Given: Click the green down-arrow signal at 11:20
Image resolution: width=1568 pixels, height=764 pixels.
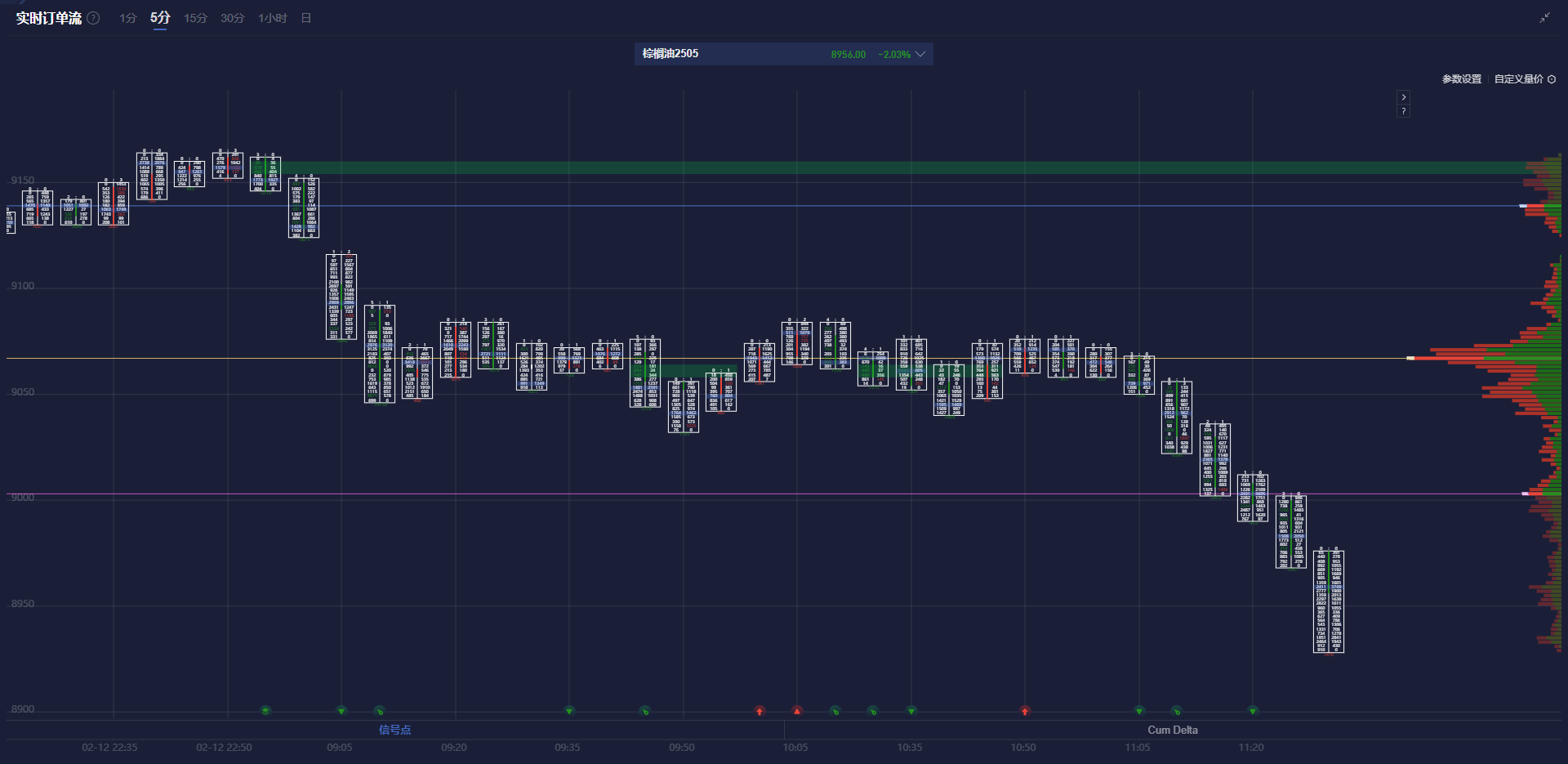Looking at the screenshot, I should pyautogui.click(x=1253, y=711).
